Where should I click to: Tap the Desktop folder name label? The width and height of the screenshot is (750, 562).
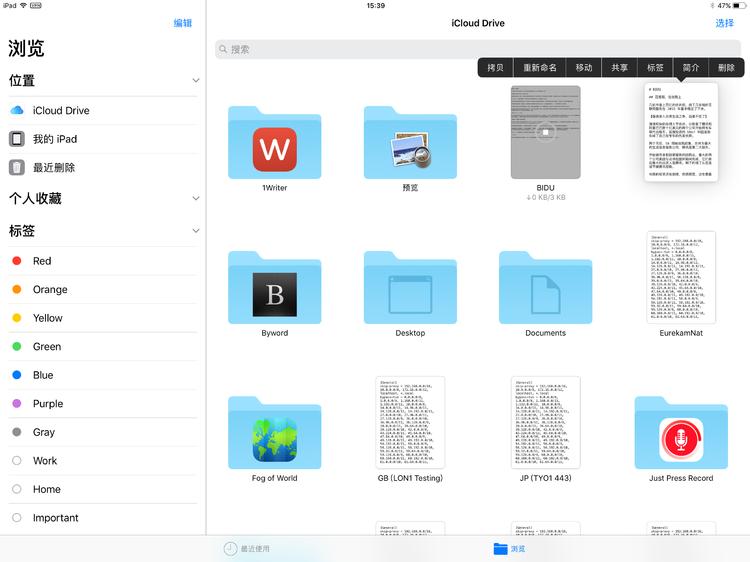pyautogui.click(x=410, y=333)
